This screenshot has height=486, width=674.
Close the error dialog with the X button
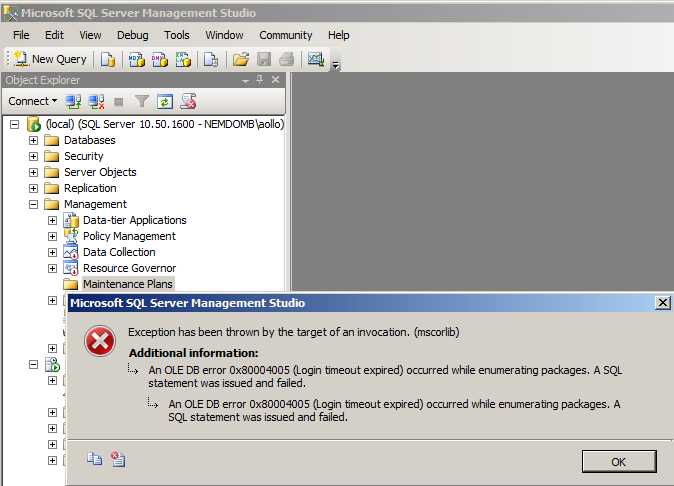[x=662, y=303]
